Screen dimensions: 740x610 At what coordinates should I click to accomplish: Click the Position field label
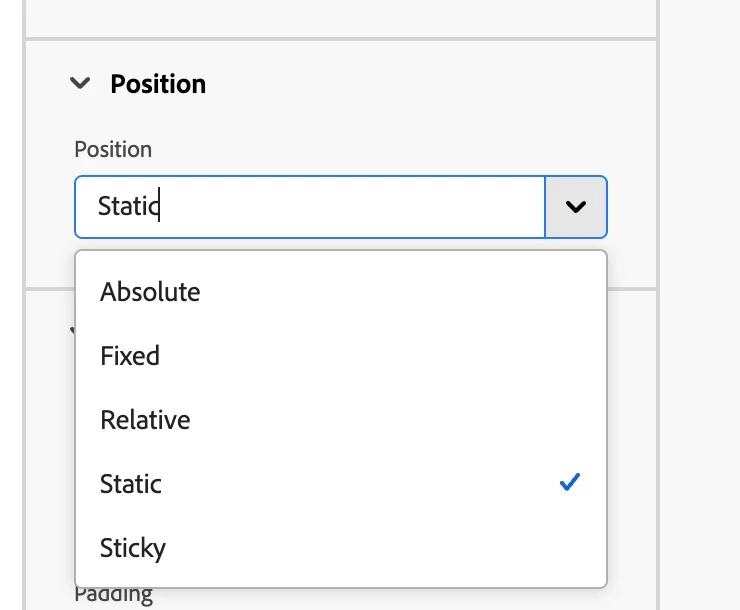click(x=113, y=149)
